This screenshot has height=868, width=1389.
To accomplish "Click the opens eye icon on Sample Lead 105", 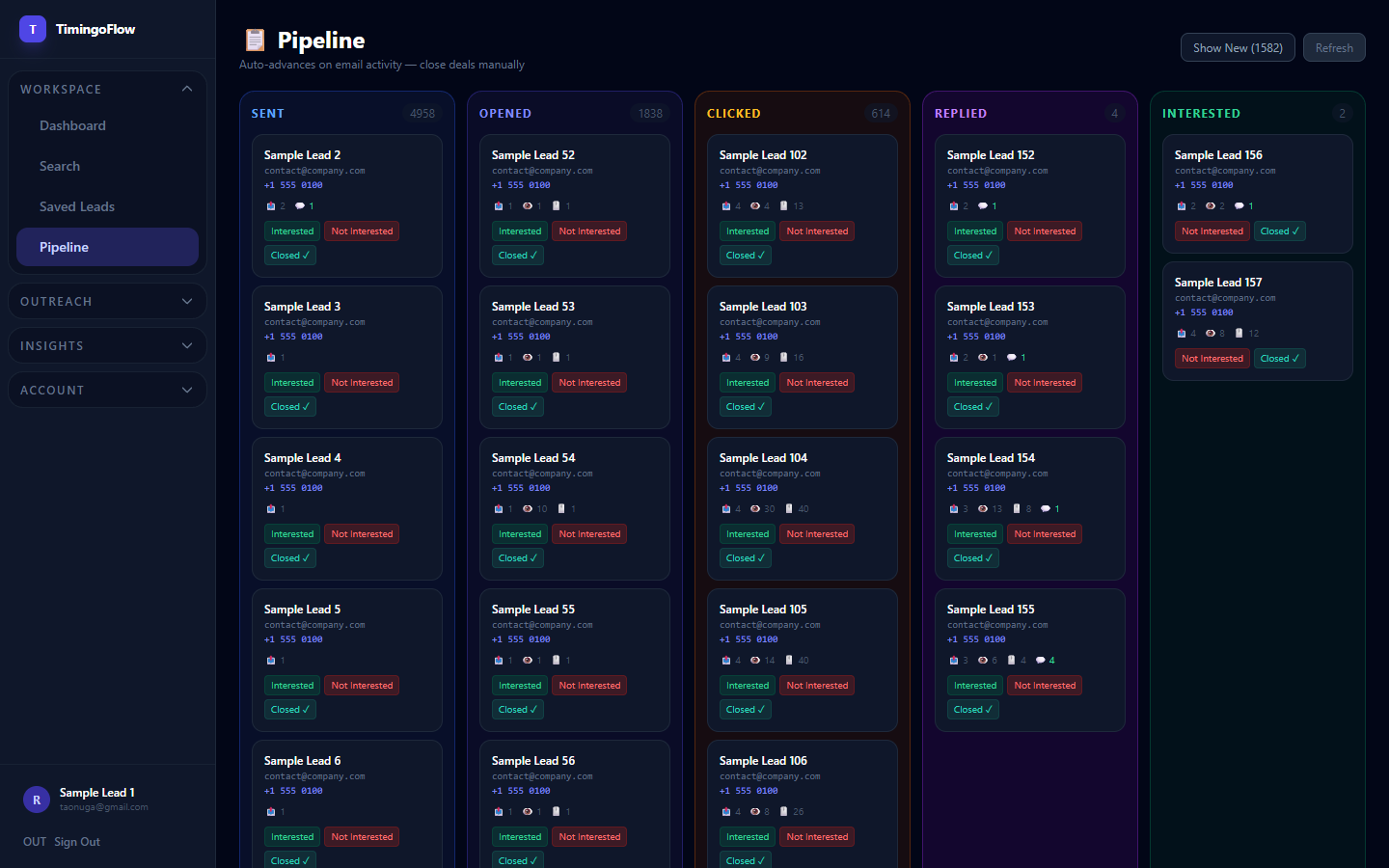I will 755,661.
